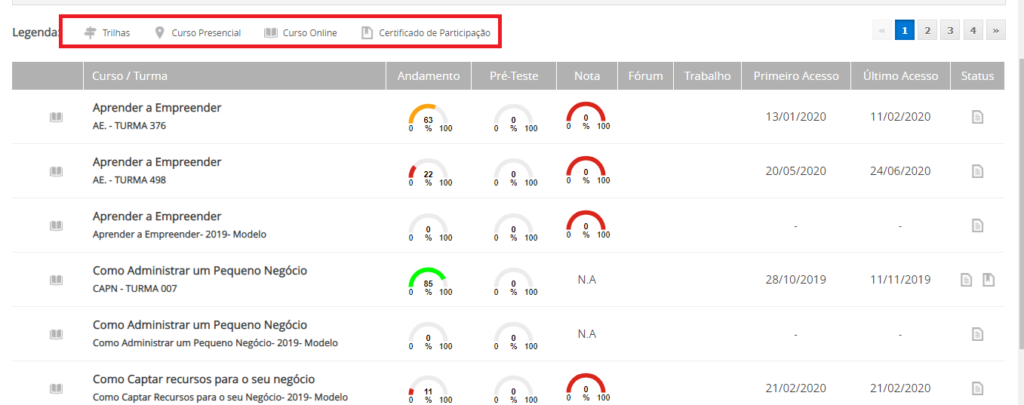Viewport: 1024px width, 405px height.
Task: Click the Curso Presencial pin icon
Action: (x=160, y=33)
